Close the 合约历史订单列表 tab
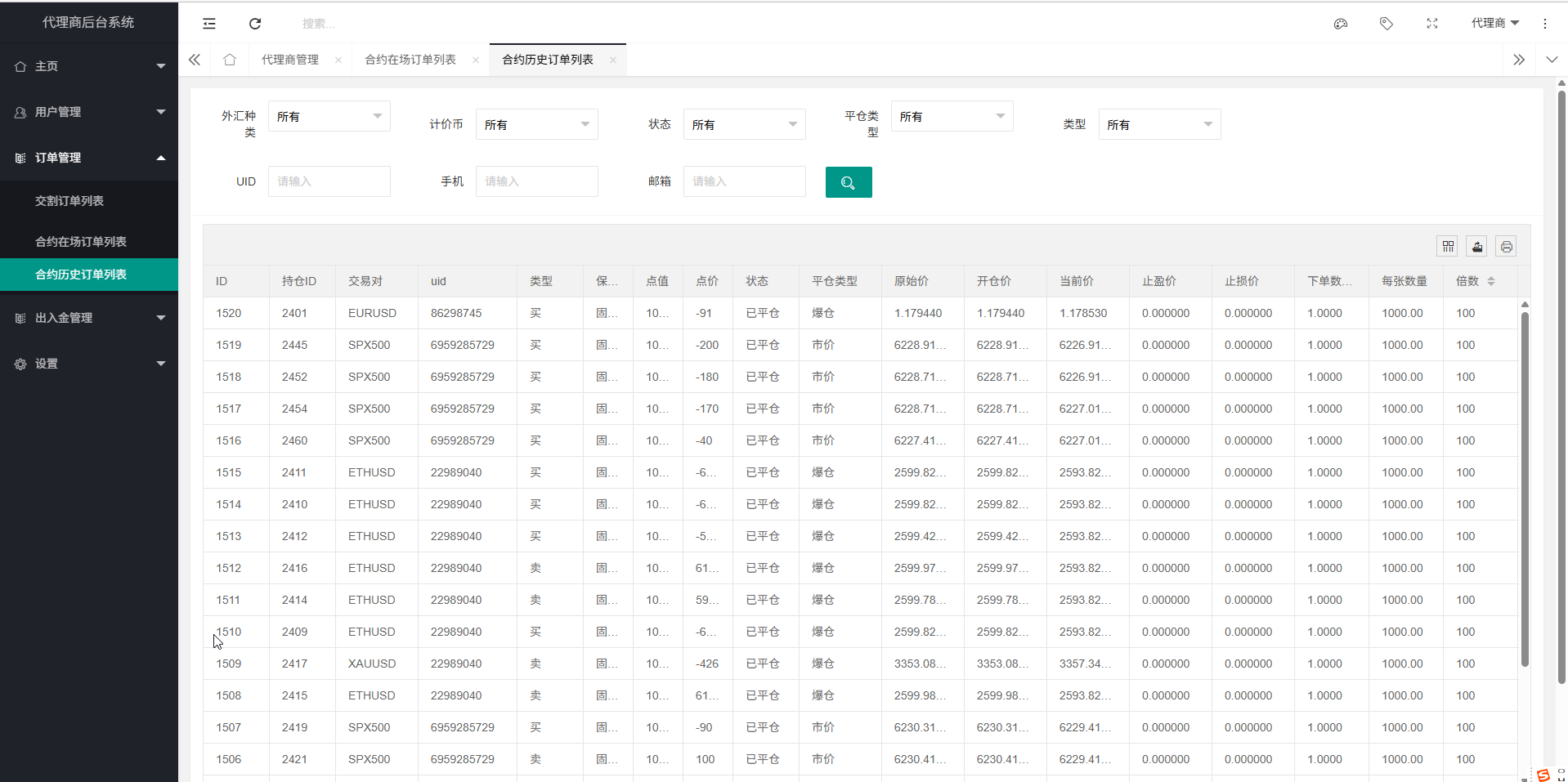 (x=613, y=60)
